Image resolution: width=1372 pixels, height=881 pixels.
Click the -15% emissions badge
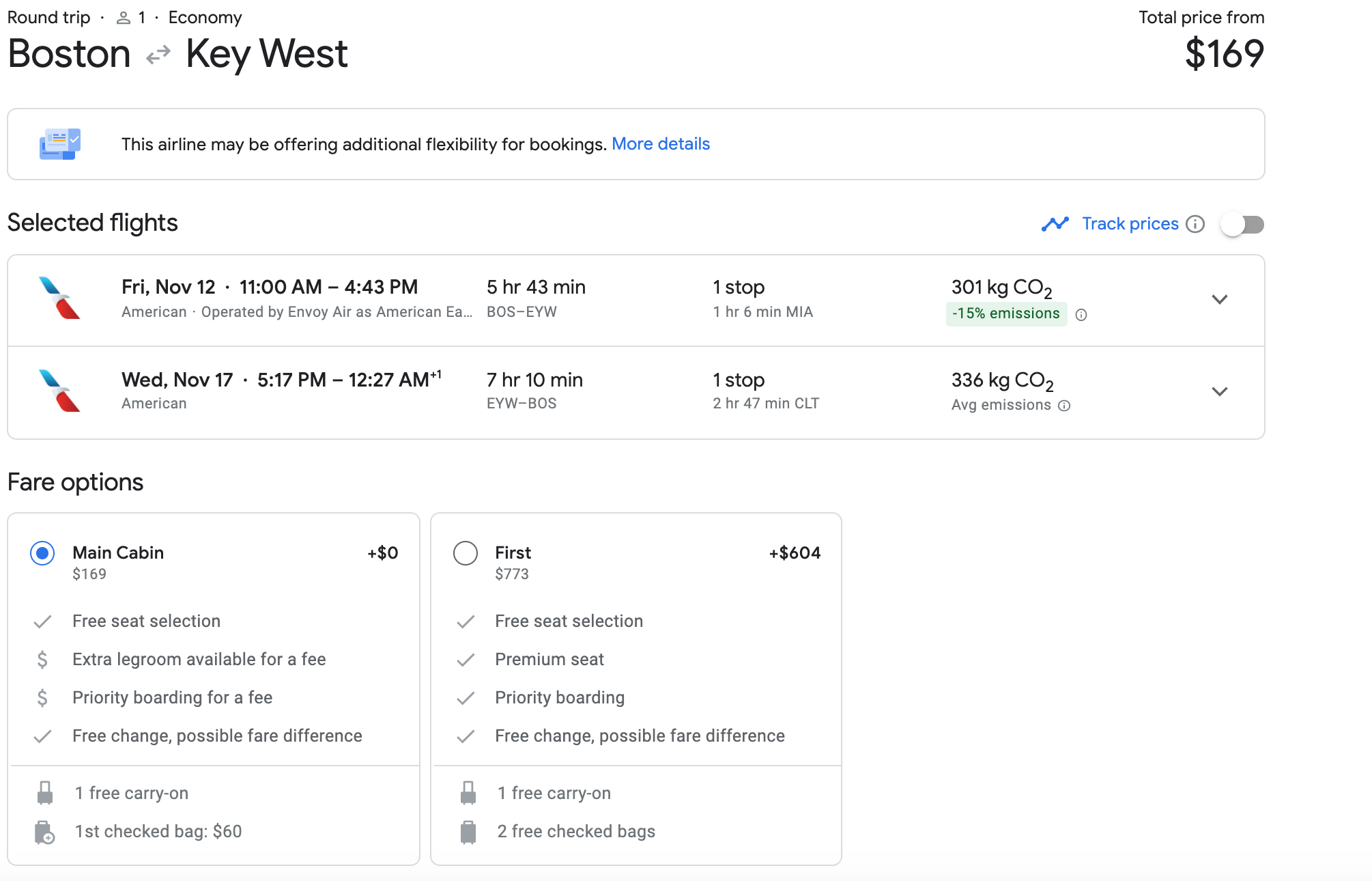1005,313
